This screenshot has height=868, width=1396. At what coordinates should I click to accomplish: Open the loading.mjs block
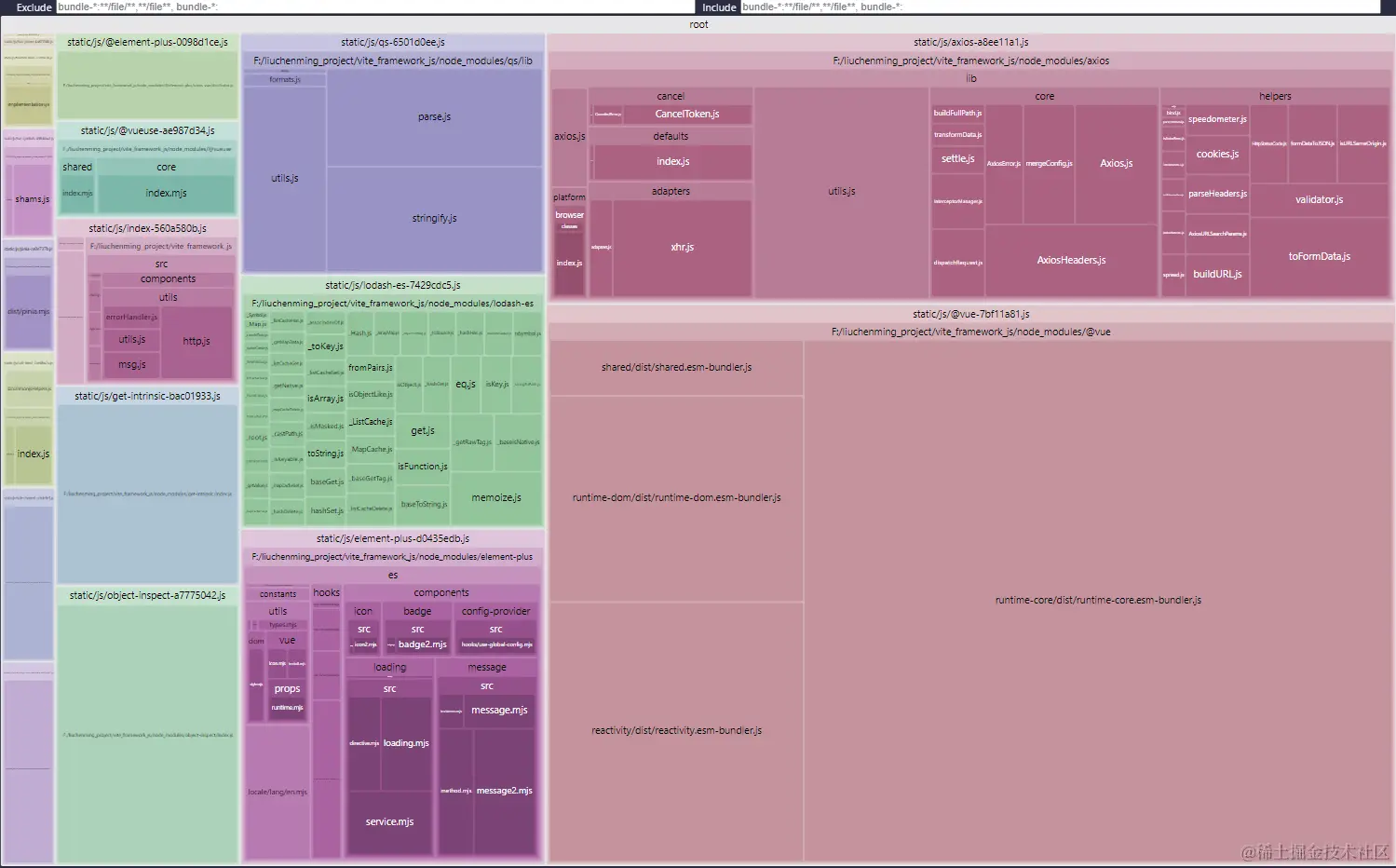pos(406,743)
